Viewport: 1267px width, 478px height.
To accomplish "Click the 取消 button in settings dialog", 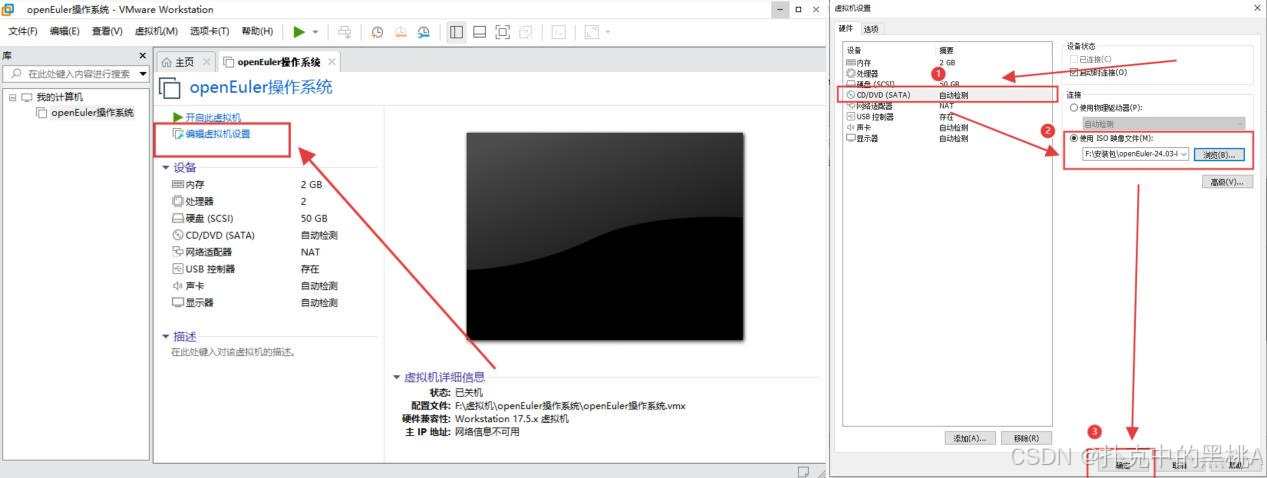I will [1179, 465].
